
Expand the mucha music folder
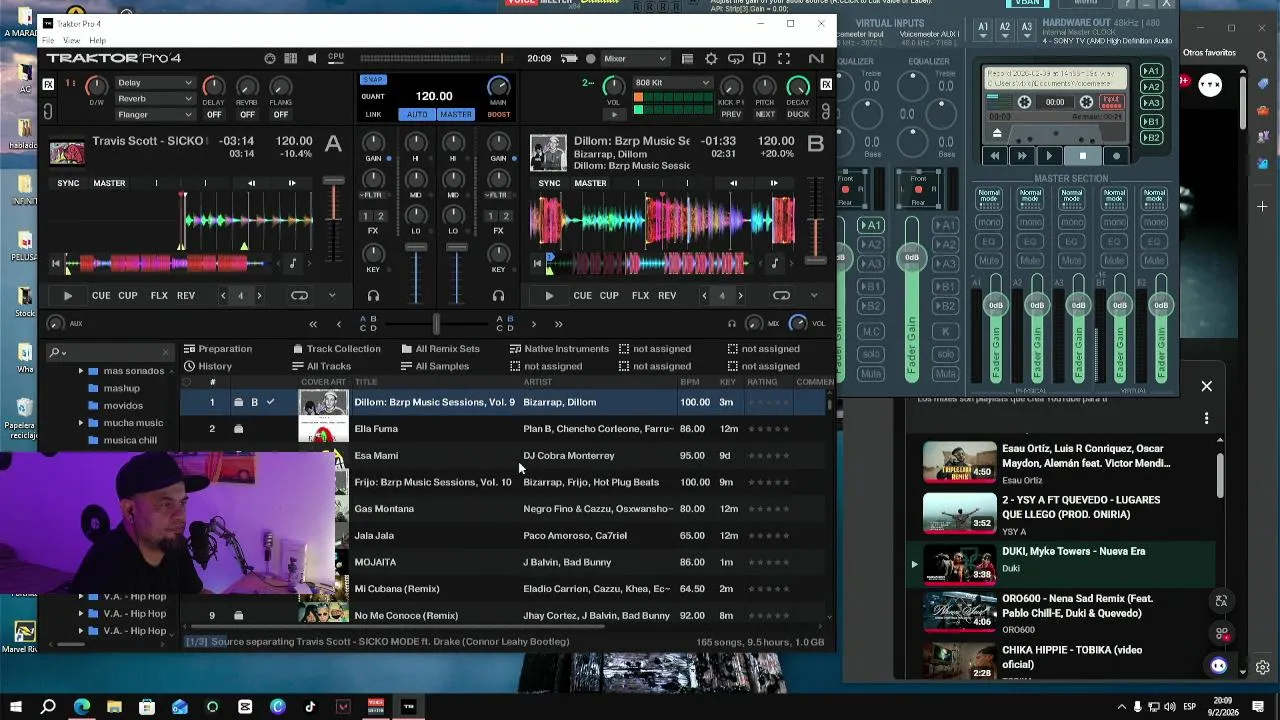pyautogui.click(x=81, y=423)
